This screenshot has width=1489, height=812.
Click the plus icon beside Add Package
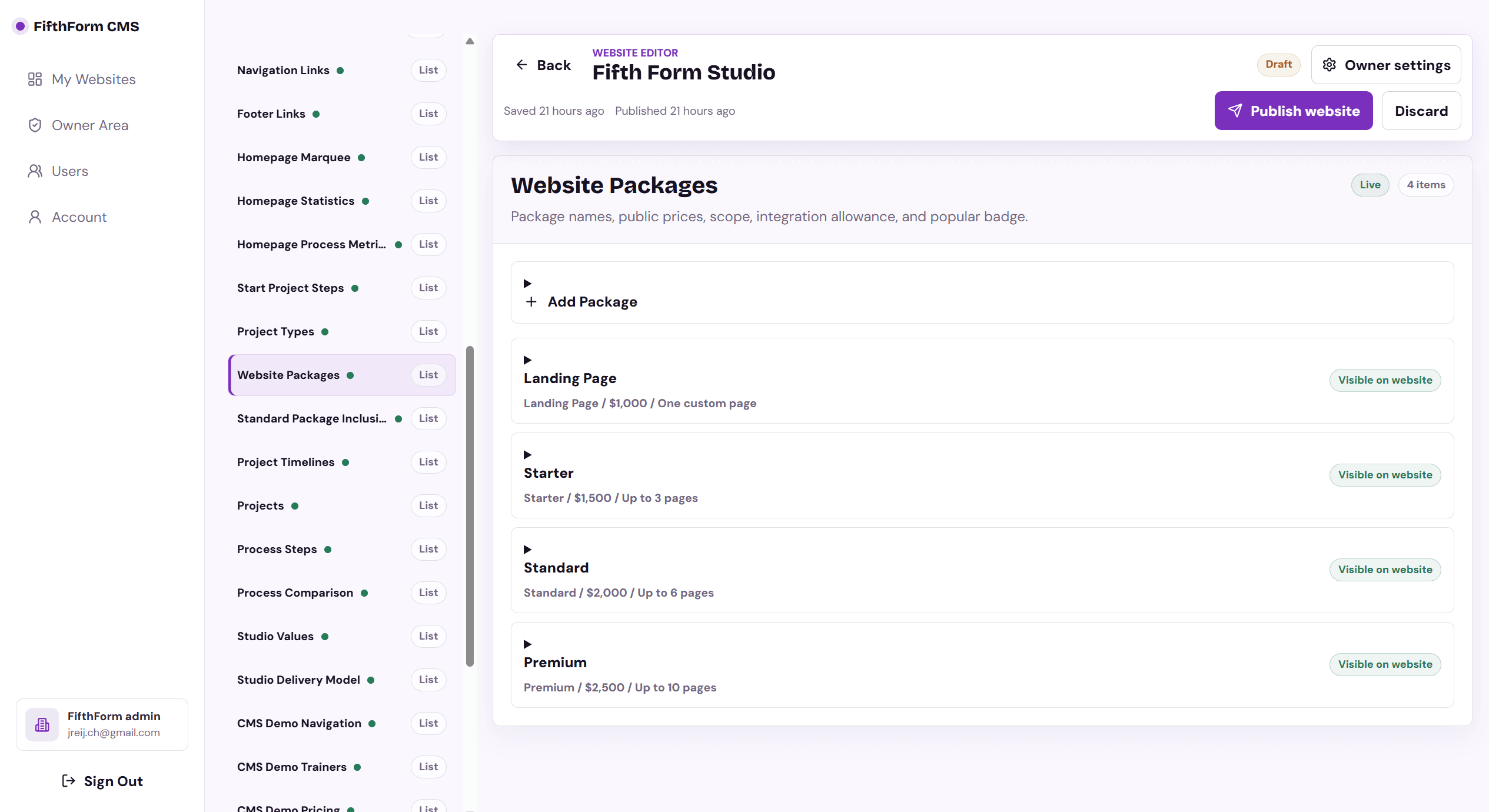click(x=531, y=302)
